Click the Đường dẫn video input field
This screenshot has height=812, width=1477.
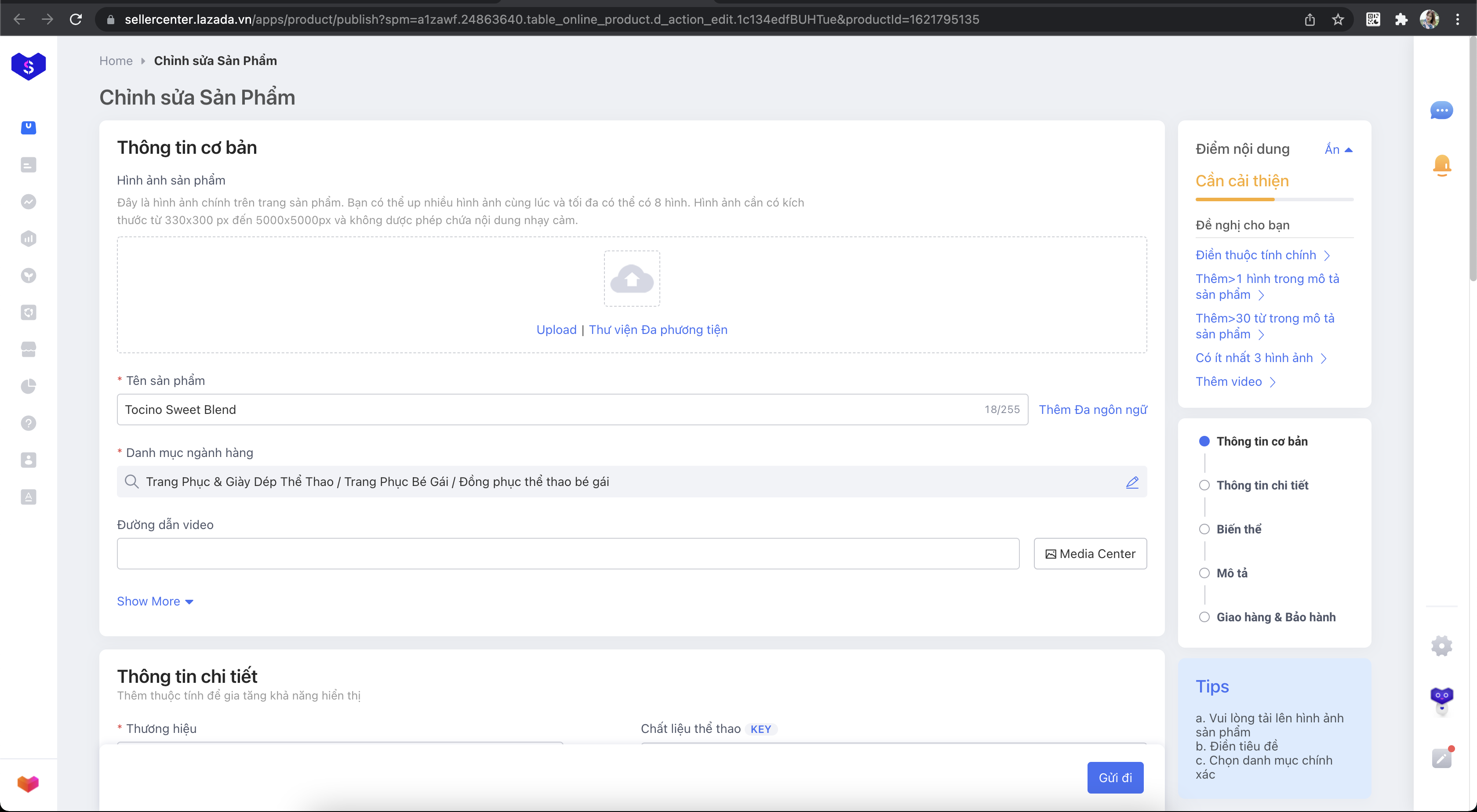568,554
